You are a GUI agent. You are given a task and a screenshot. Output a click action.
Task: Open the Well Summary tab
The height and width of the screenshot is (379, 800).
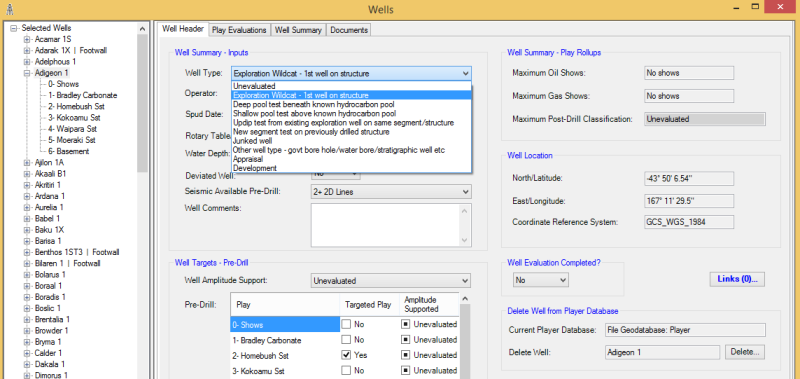pos(298,30)
